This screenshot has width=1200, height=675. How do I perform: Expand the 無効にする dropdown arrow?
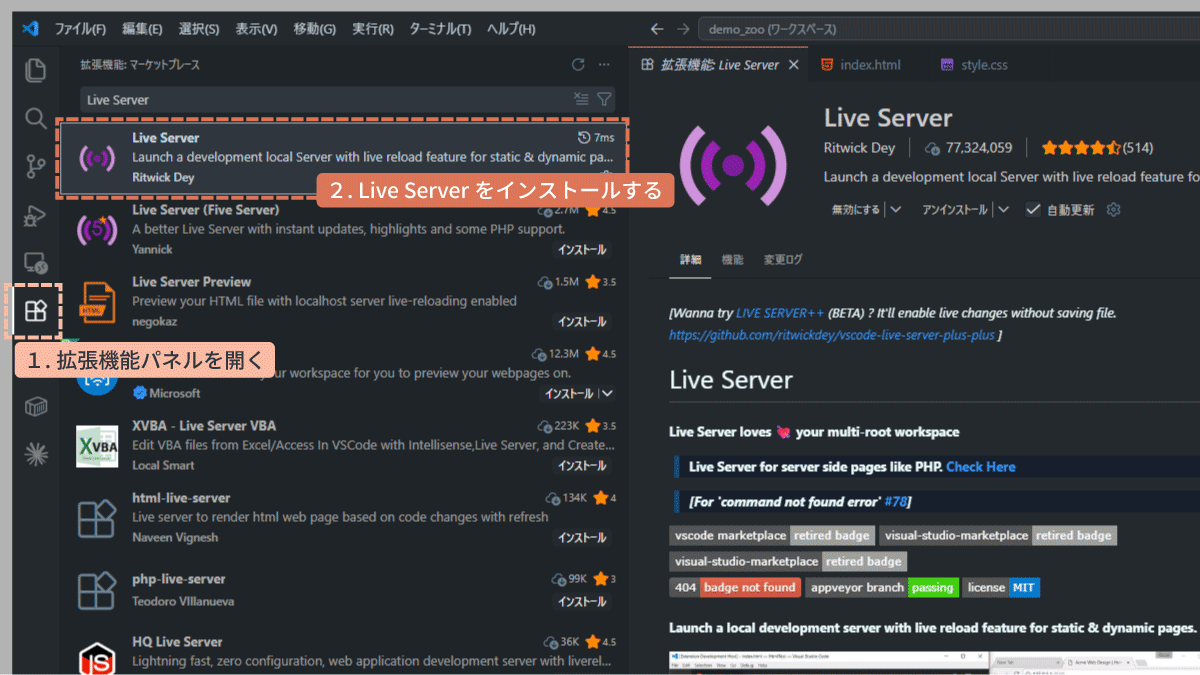coord(895,209)
